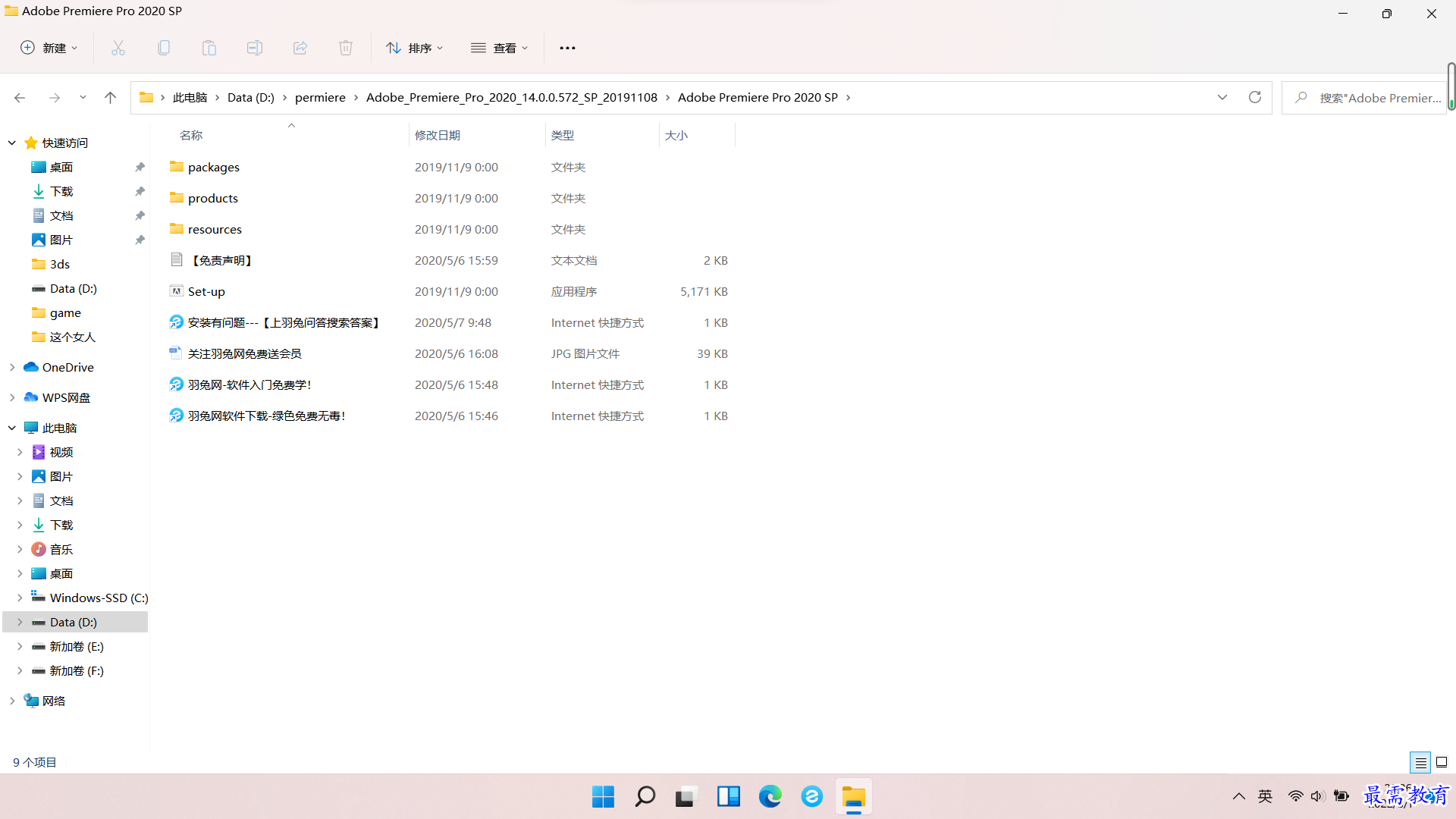Image resolution: width=1456 pixels, height=819 pixels.
Task: Launch Microsoft Edge from taskbar
Action: coord(770,796)
